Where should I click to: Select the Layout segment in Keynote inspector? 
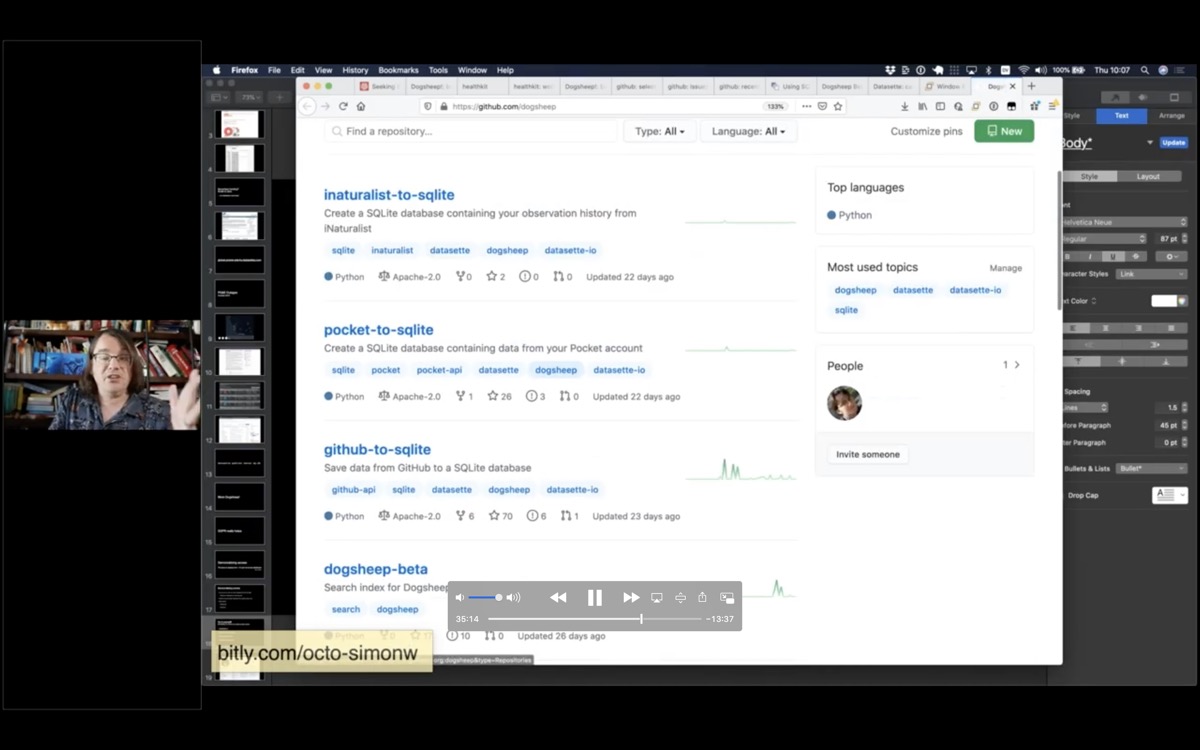[x=1148, y=177]
